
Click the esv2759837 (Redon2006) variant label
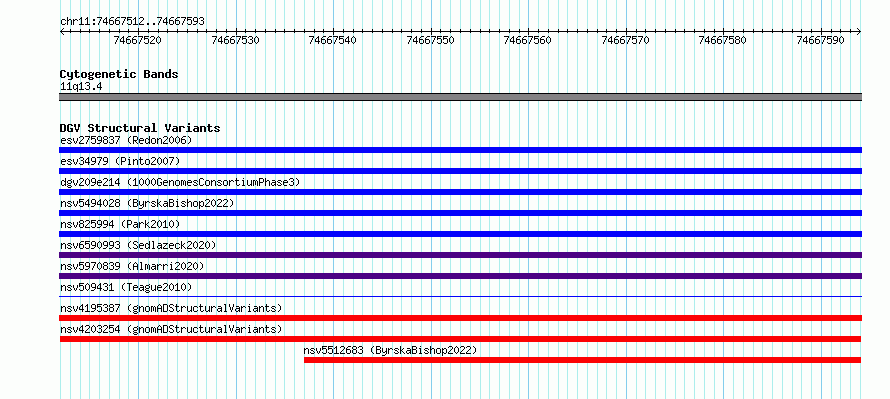(126, 140)
